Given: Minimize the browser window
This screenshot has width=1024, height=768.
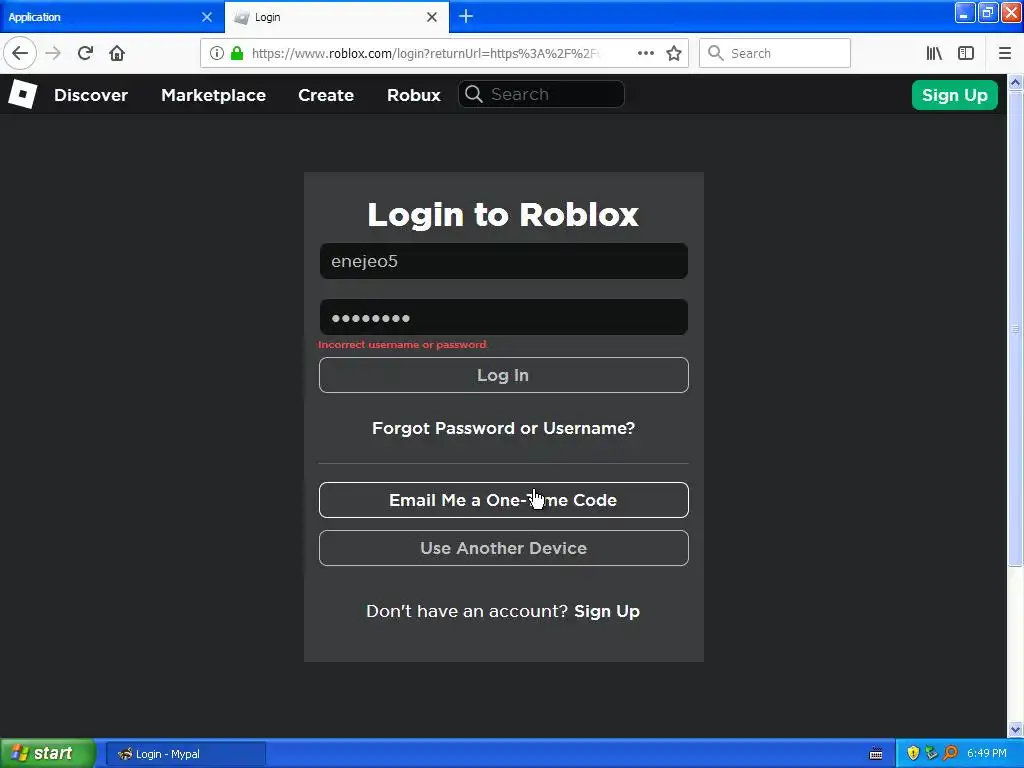Looking at the screenshot, I should 965,12.
